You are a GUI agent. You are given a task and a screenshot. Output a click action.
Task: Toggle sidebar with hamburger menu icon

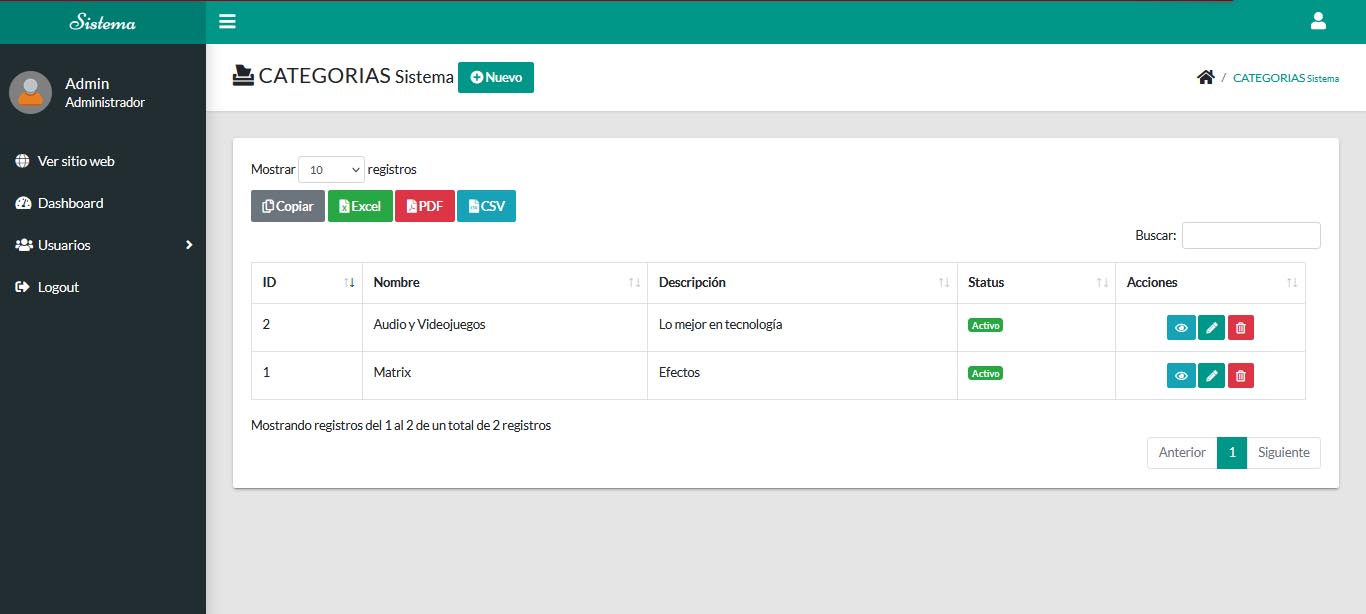(227, 22)
